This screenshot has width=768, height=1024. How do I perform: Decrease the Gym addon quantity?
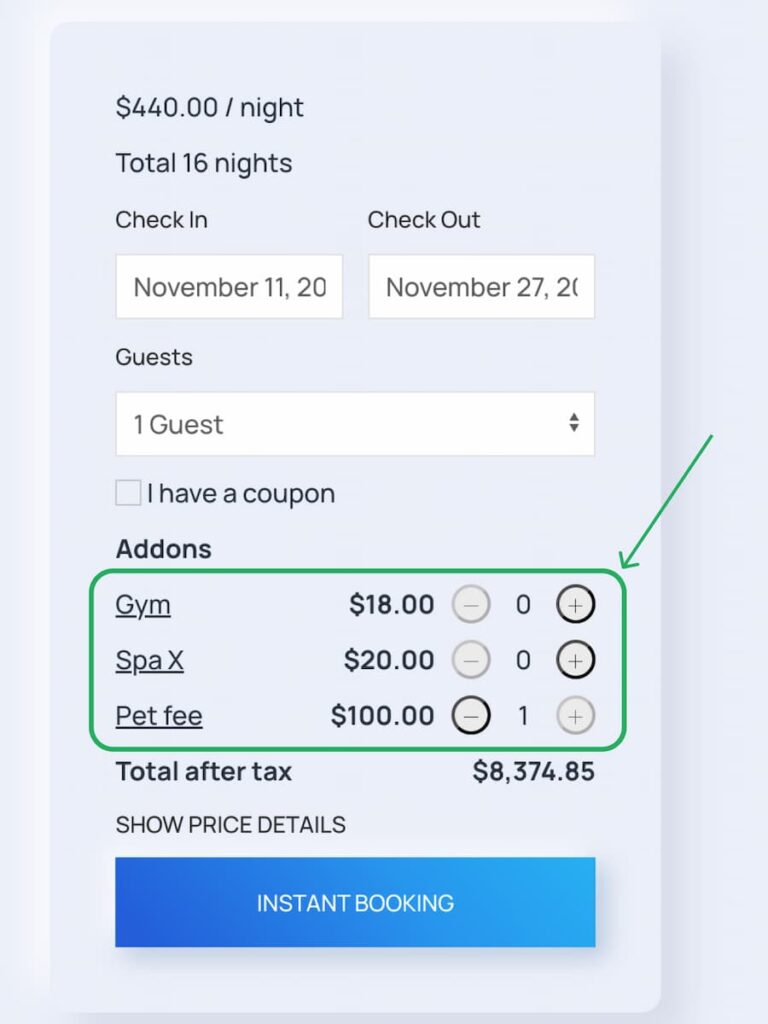471,605
